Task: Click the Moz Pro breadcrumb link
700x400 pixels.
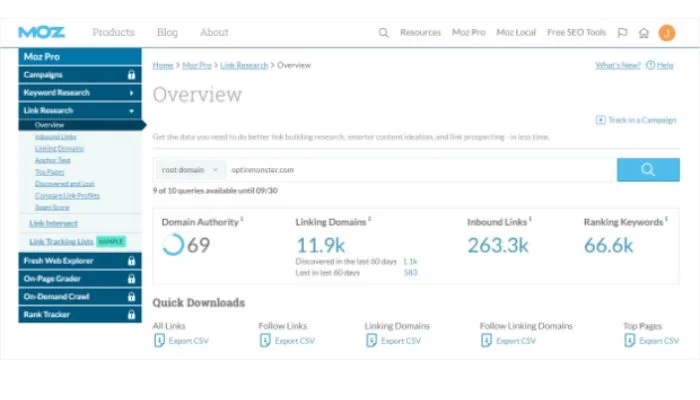Action: (x=196, y=65)
